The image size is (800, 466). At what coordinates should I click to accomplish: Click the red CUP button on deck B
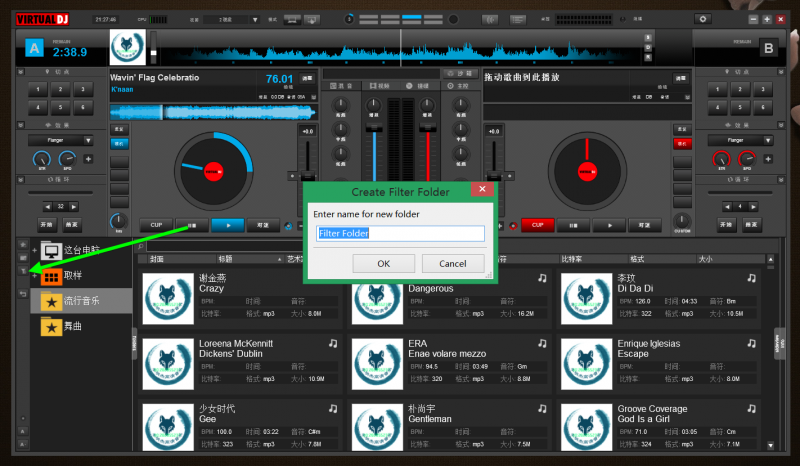pyautogui.click(x=538, y=225)
